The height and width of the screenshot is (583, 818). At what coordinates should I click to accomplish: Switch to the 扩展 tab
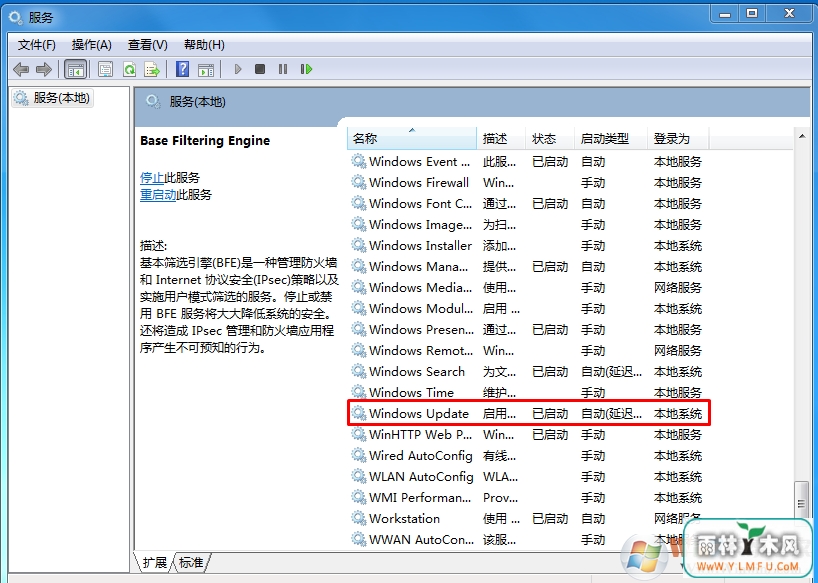click(154, 562)
